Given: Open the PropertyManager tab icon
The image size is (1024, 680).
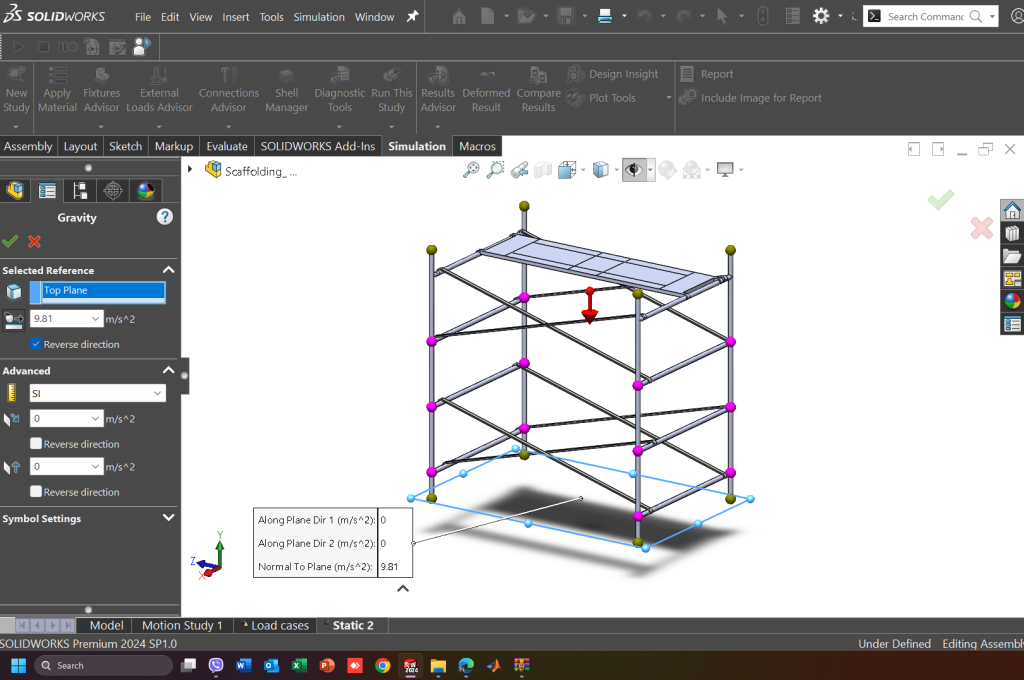Looking at the screenshot, I should click(x=47, y=191).
